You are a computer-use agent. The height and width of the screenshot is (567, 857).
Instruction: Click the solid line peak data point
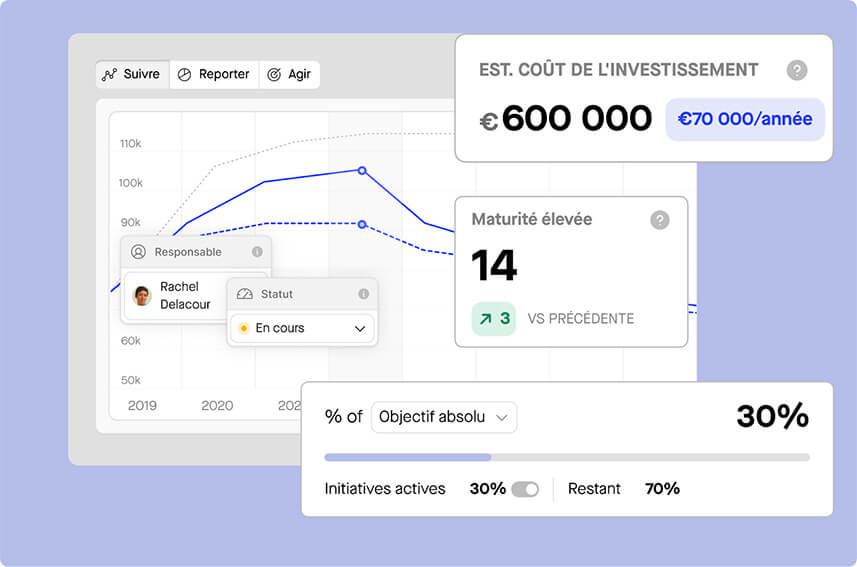tap(362, 170)
